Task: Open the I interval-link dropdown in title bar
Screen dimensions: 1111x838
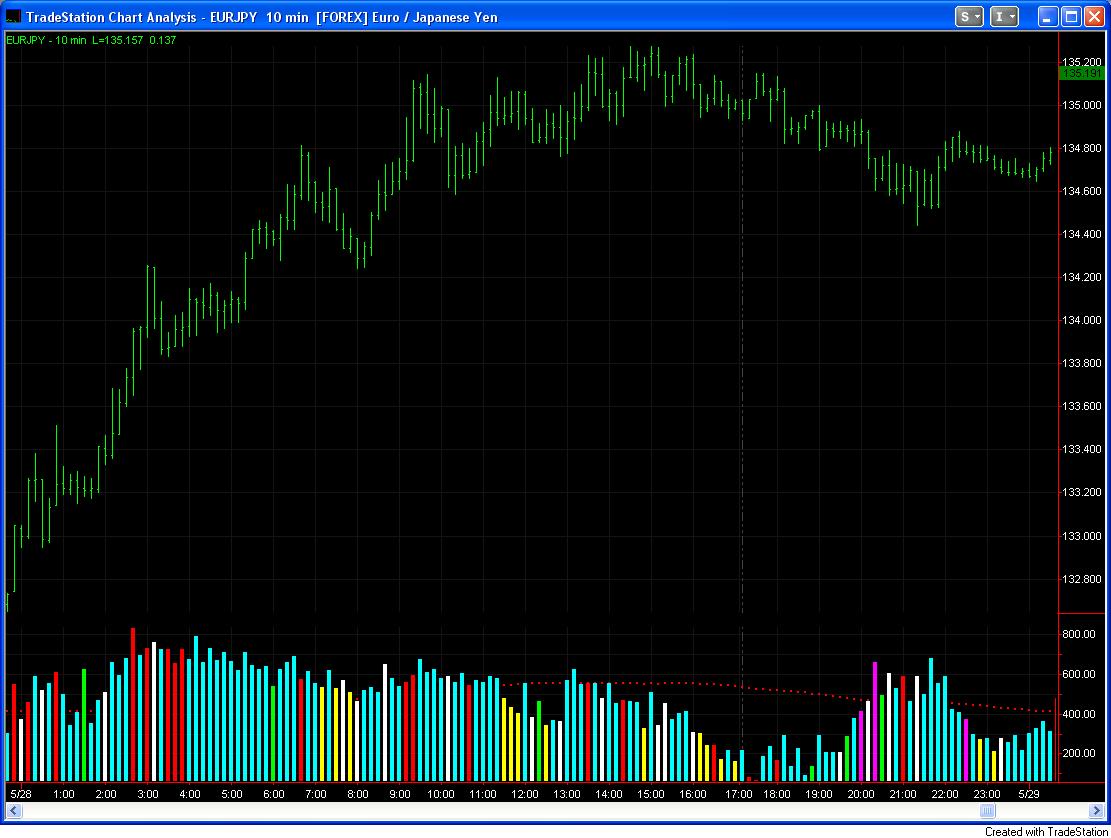Action: click(x=1003, y=16)
